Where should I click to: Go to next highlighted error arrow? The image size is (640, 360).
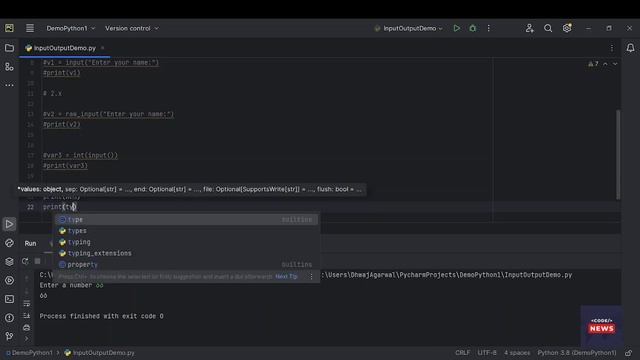(x=615, y=64)
